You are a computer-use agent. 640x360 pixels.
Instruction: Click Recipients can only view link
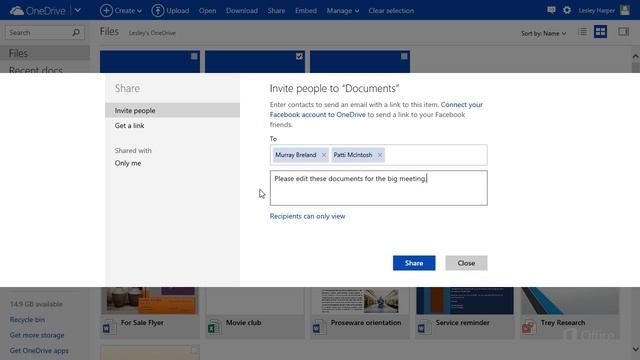[307, 216]
